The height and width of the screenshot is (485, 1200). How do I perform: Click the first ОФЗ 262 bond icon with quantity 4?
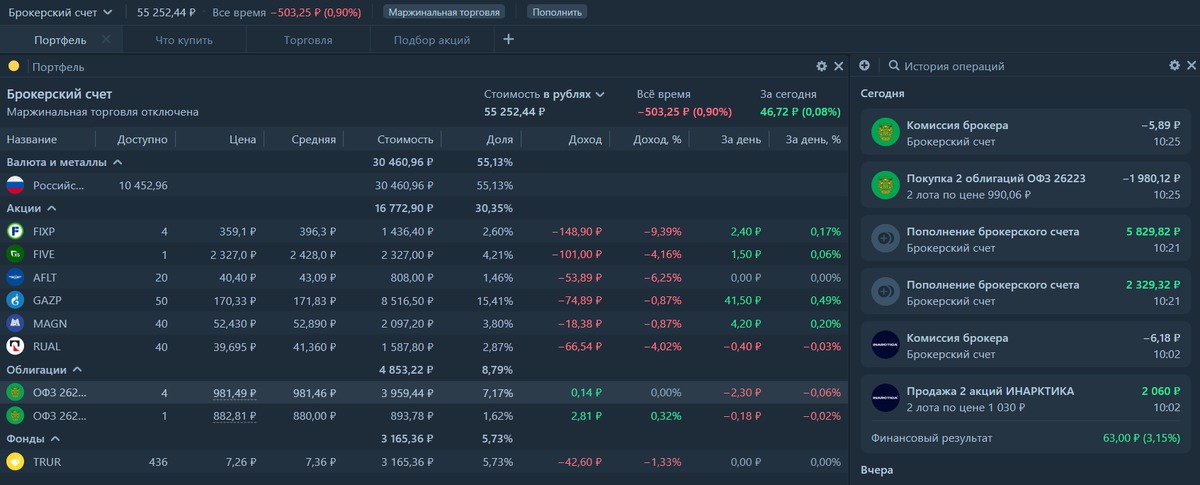15,393
